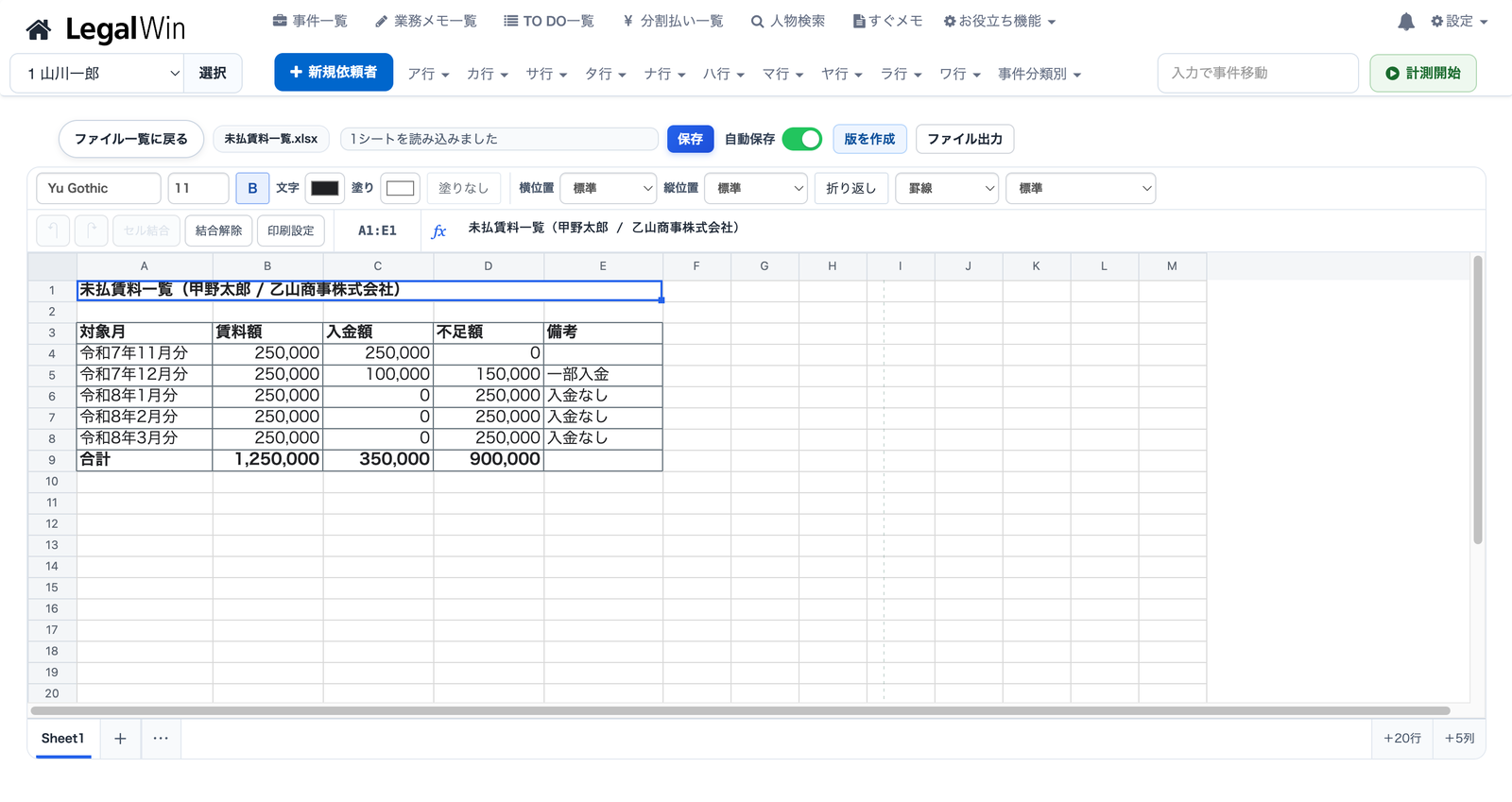Select the row 9 header
Viewport: 1512px width, 802px height.
52,460
